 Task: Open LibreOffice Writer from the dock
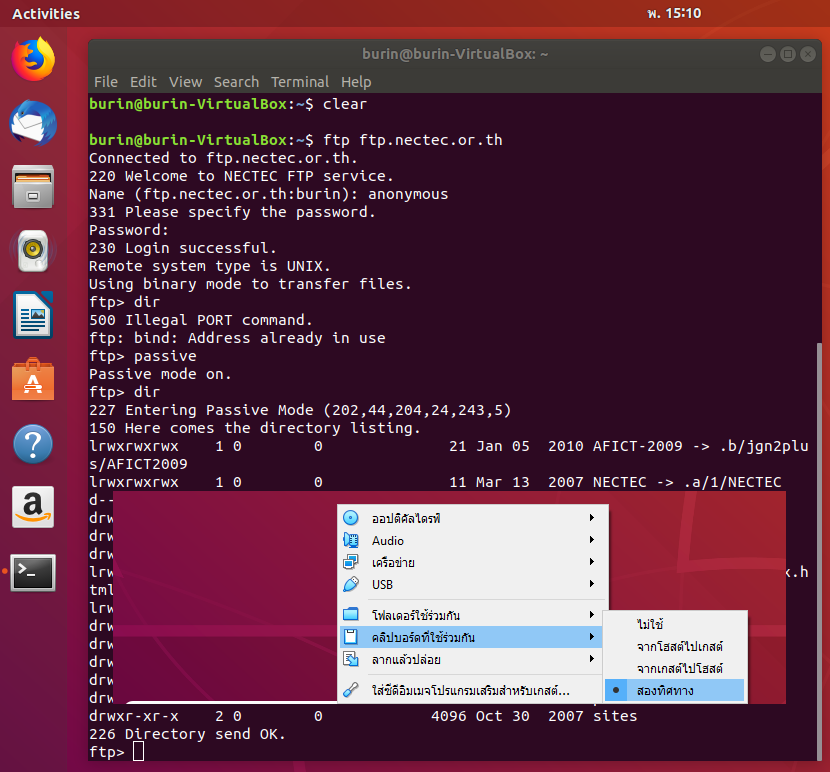coord(33,316)
